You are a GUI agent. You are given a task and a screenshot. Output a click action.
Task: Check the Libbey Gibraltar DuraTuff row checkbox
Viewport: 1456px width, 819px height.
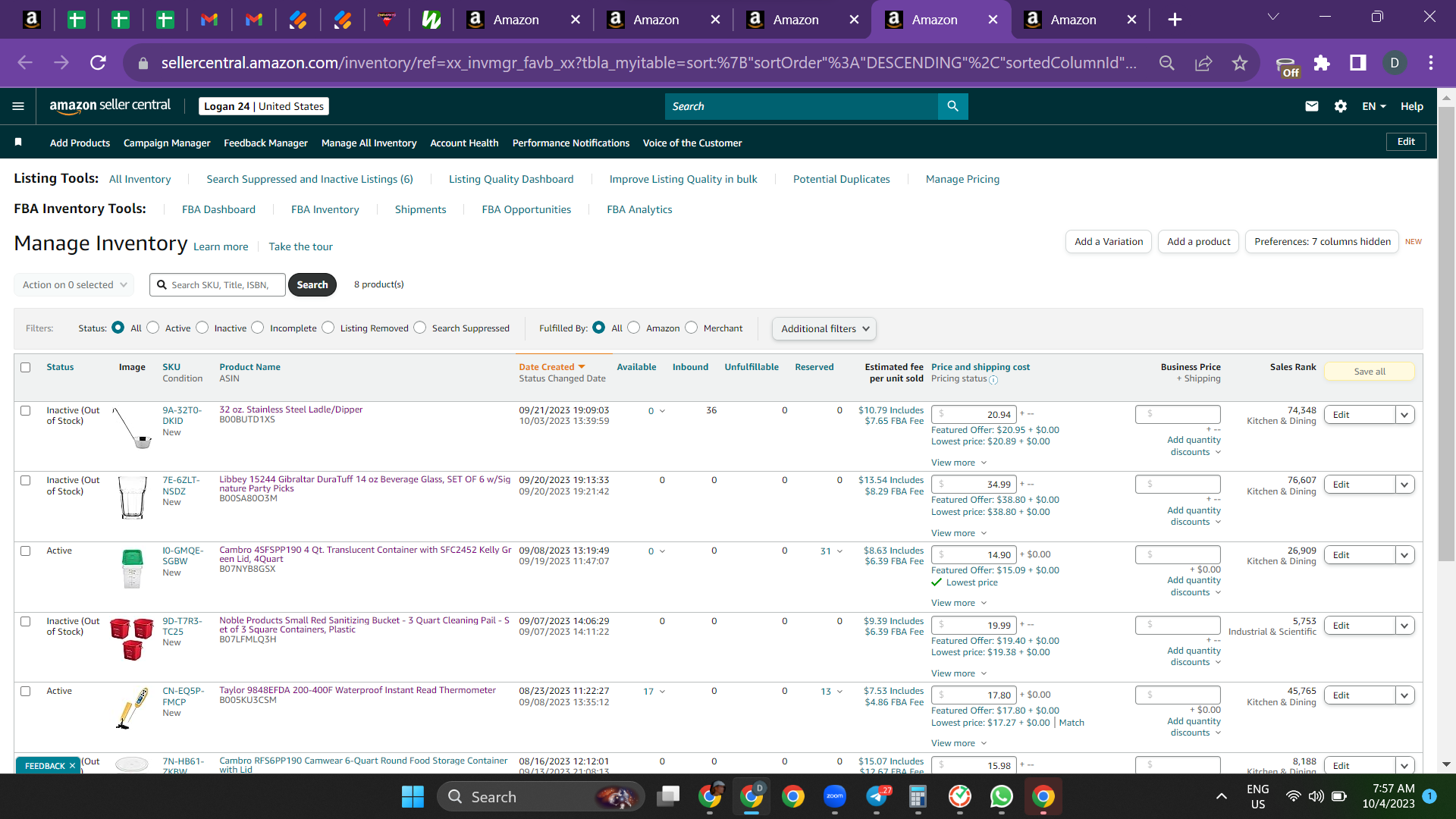[x=25, y=480]
